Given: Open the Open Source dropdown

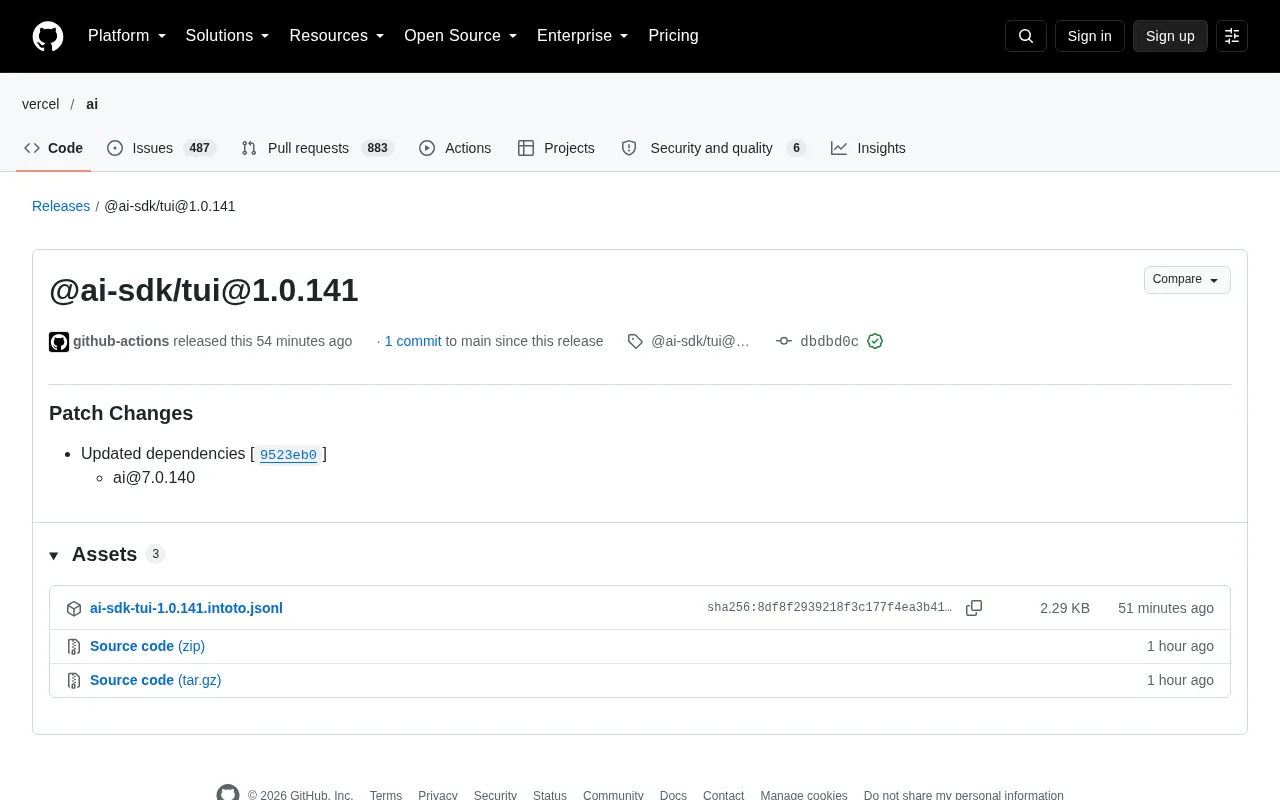Looking at the screenshot, I should coord(461,36).
